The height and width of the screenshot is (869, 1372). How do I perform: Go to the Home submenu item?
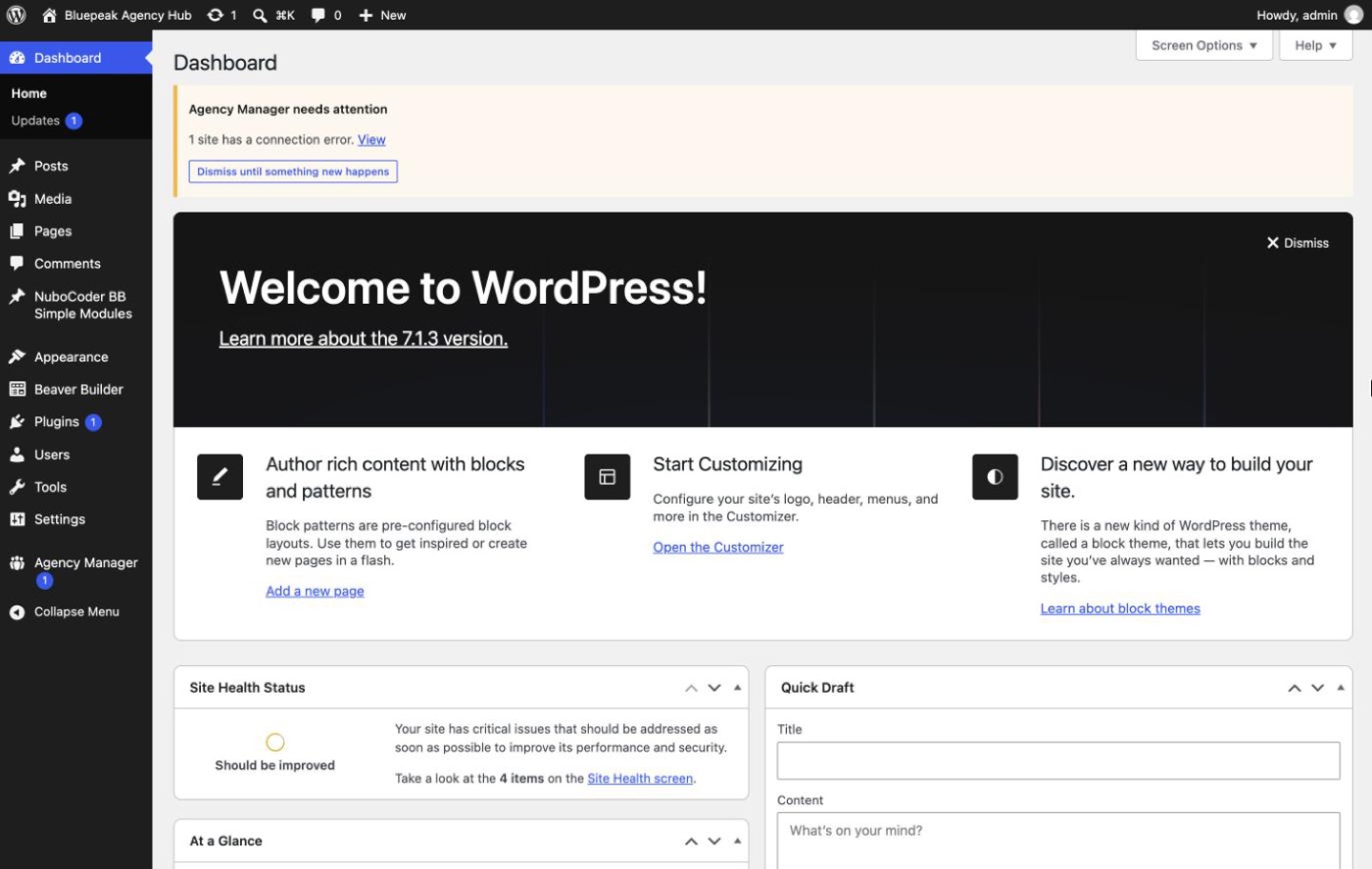[x=29, y=93]
